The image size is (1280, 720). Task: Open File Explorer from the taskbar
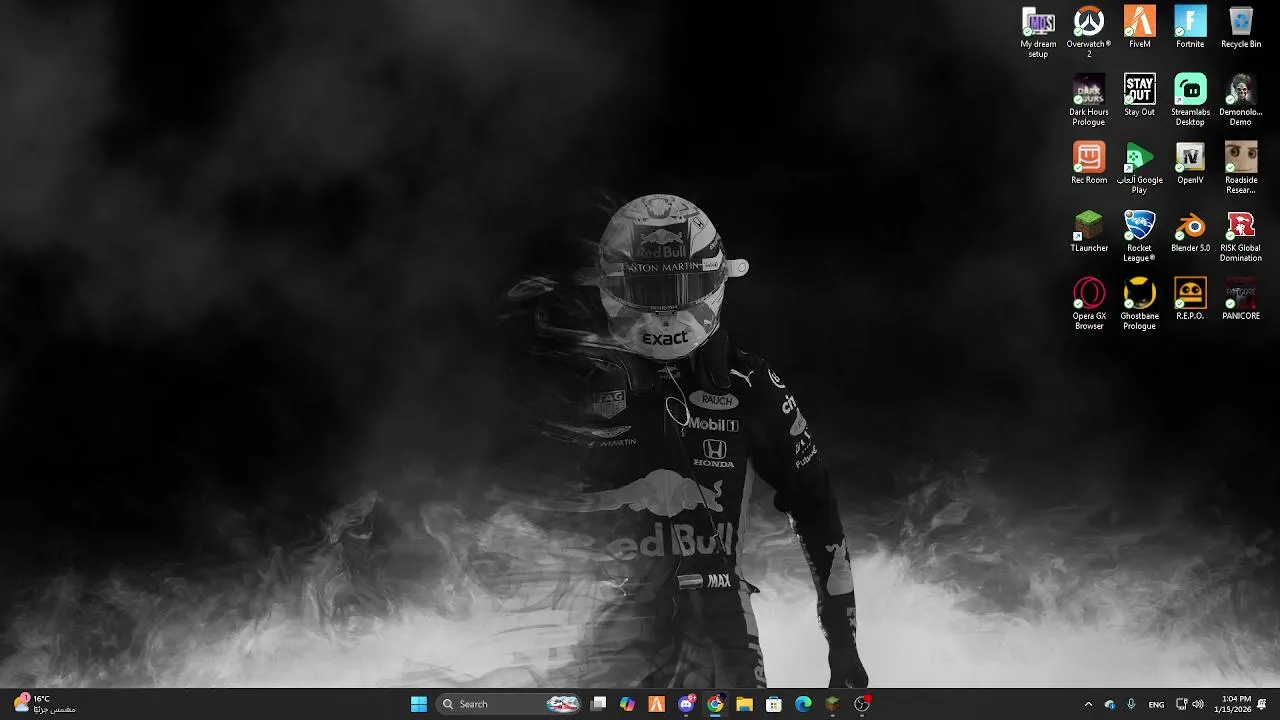tap(744, 704)
